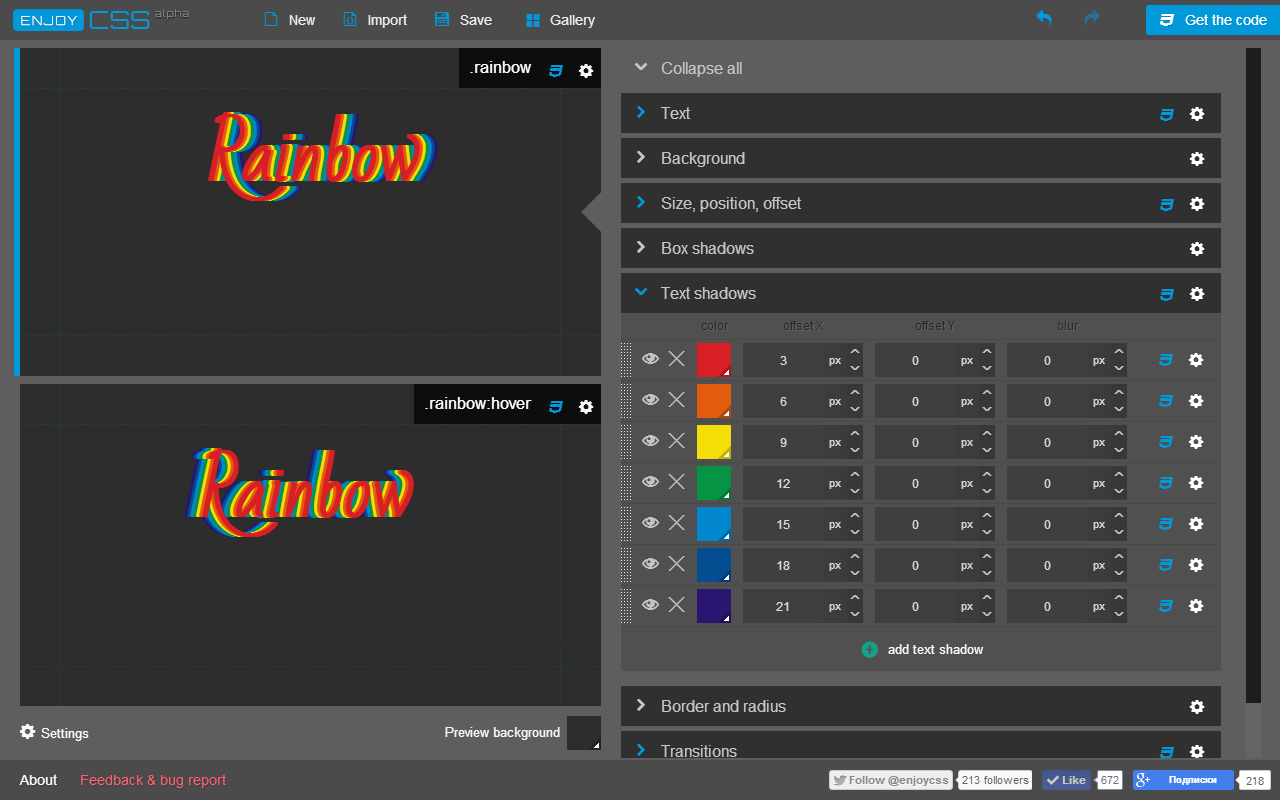Open the purple color swatch of last shadow

[714, 606]
